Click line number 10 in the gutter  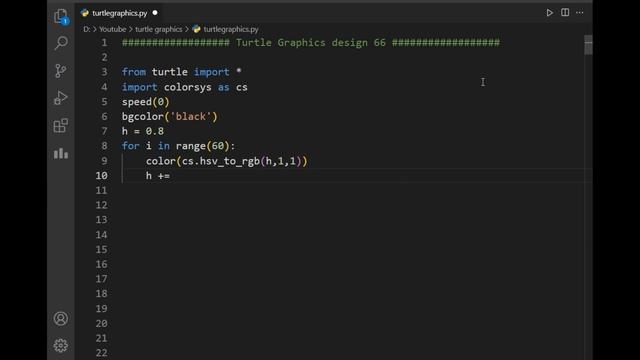point(102,176)
